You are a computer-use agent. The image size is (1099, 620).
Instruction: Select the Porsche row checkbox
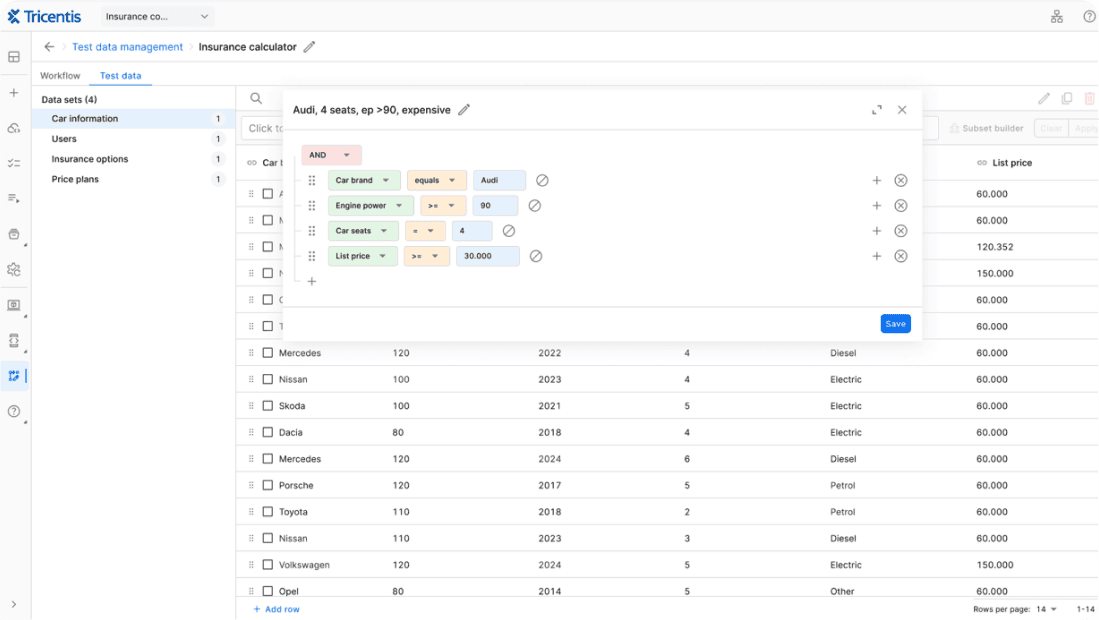coord(268,486)
